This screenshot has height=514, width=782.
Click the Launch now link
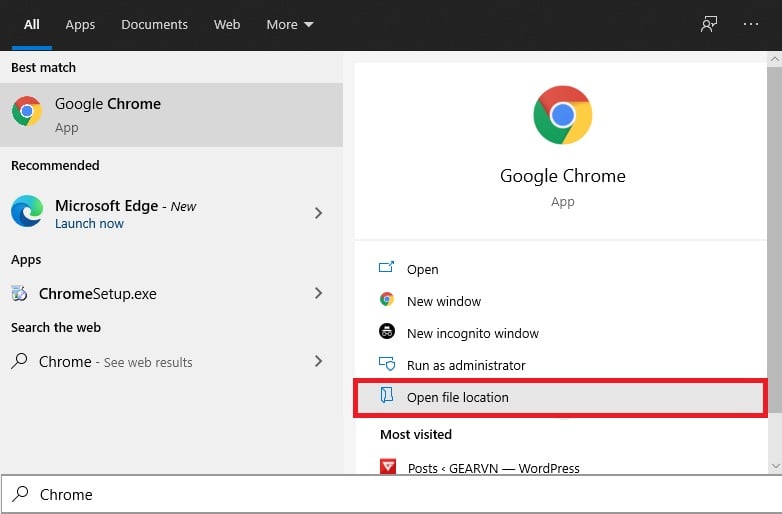pos(89,224)
